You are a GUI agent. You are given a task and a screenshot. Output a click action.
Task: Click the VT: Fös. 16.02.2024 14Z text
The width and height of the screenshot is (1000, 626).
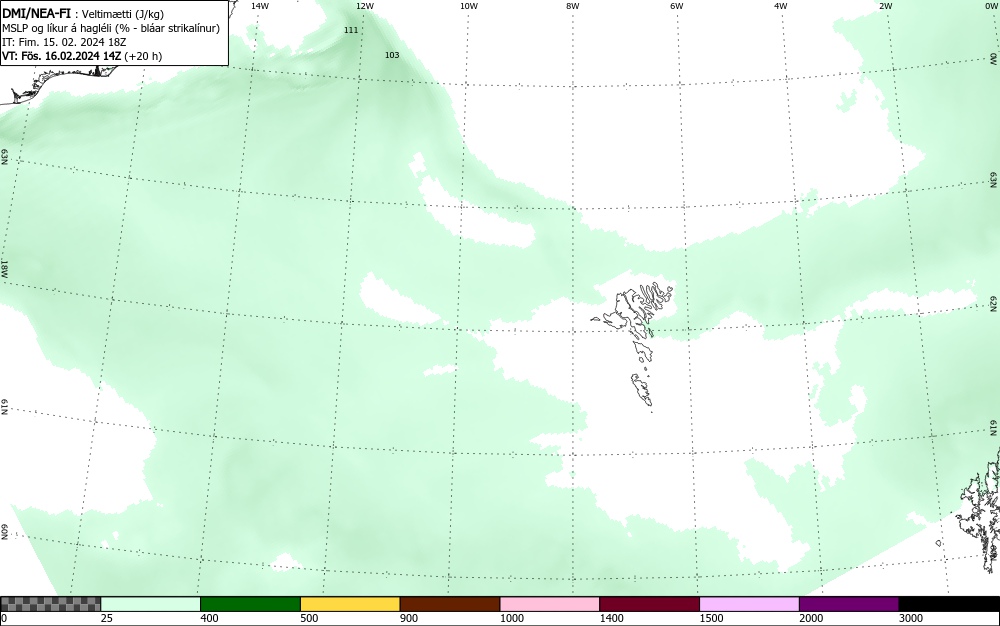[x=62, y=56]
